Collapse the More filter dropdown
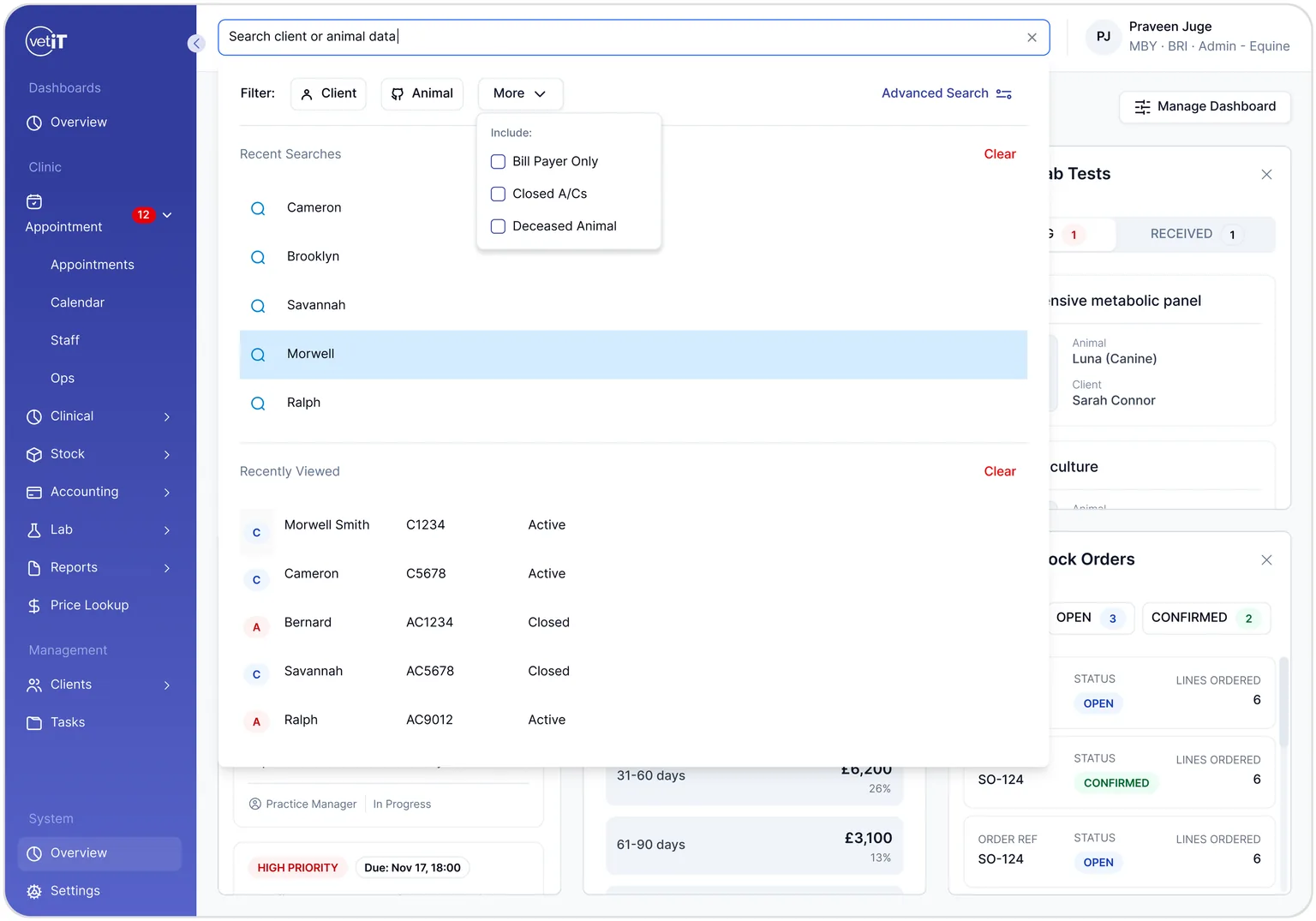This screenshot has height=921, width=1316. pos(520,93)
